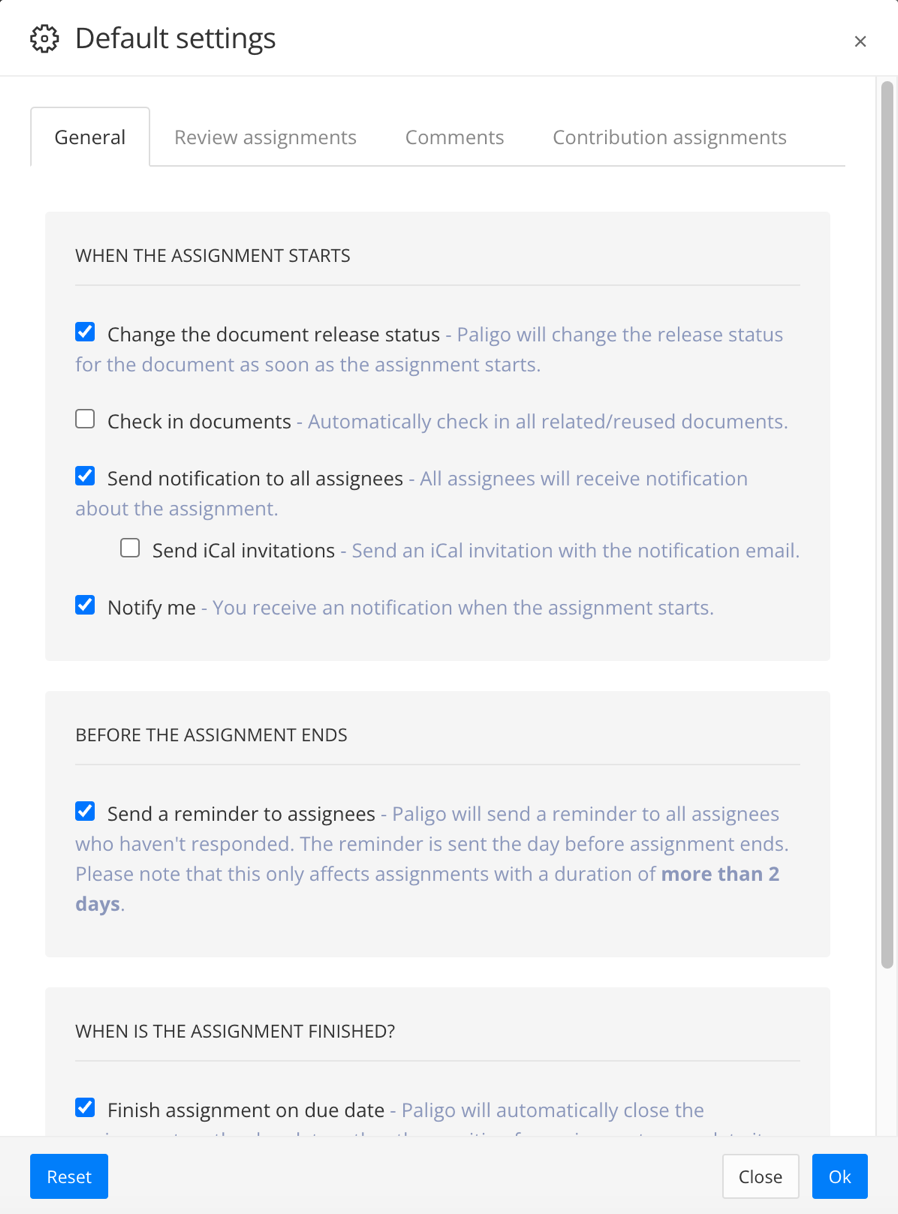The width and height of the screenshot is (898, 1214).
Task: Confirm settings with the Ok button
Action: point(839,1177)
